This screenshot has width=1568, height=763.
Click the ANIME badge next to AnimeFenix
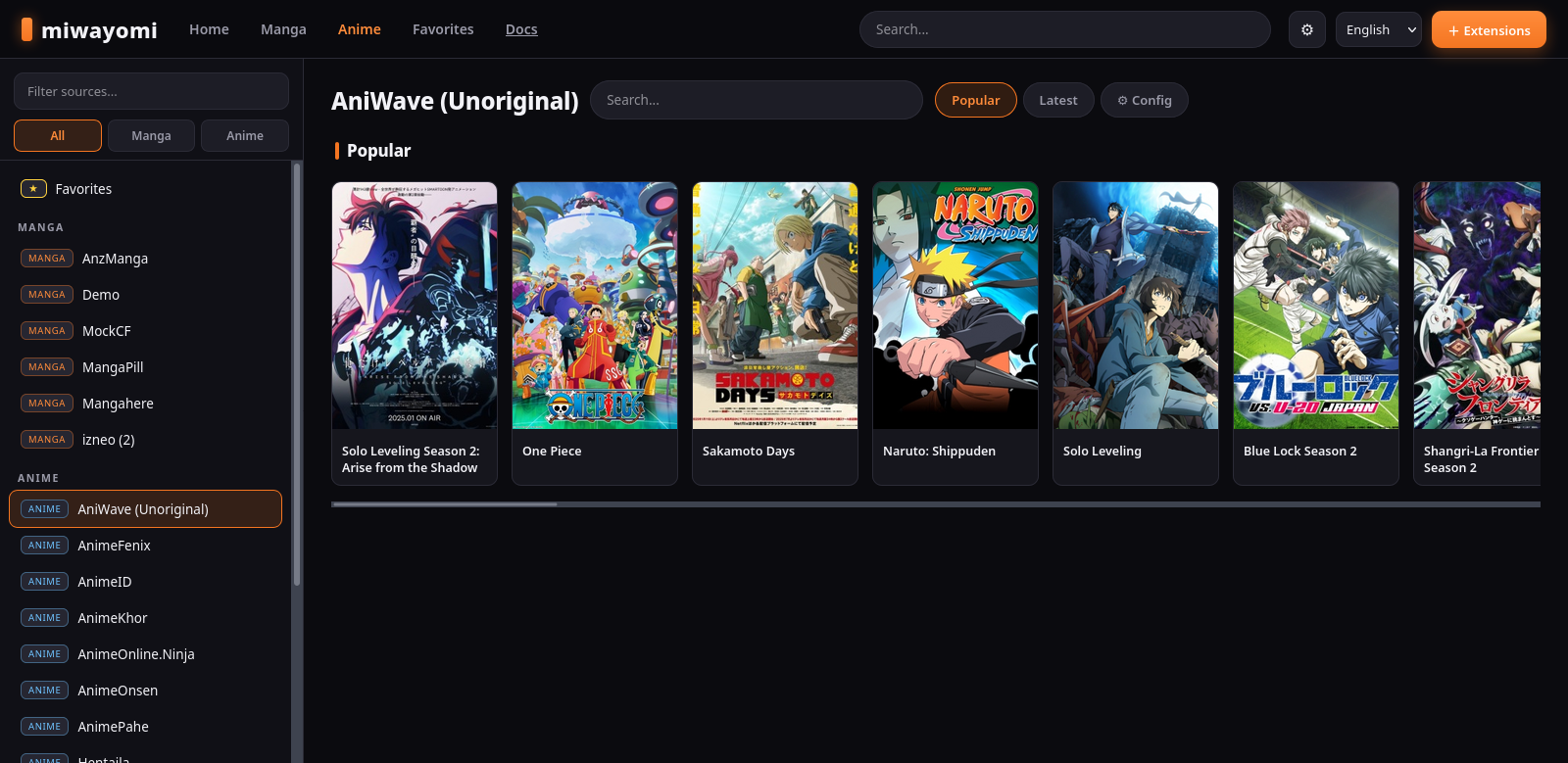pos(45,546)
